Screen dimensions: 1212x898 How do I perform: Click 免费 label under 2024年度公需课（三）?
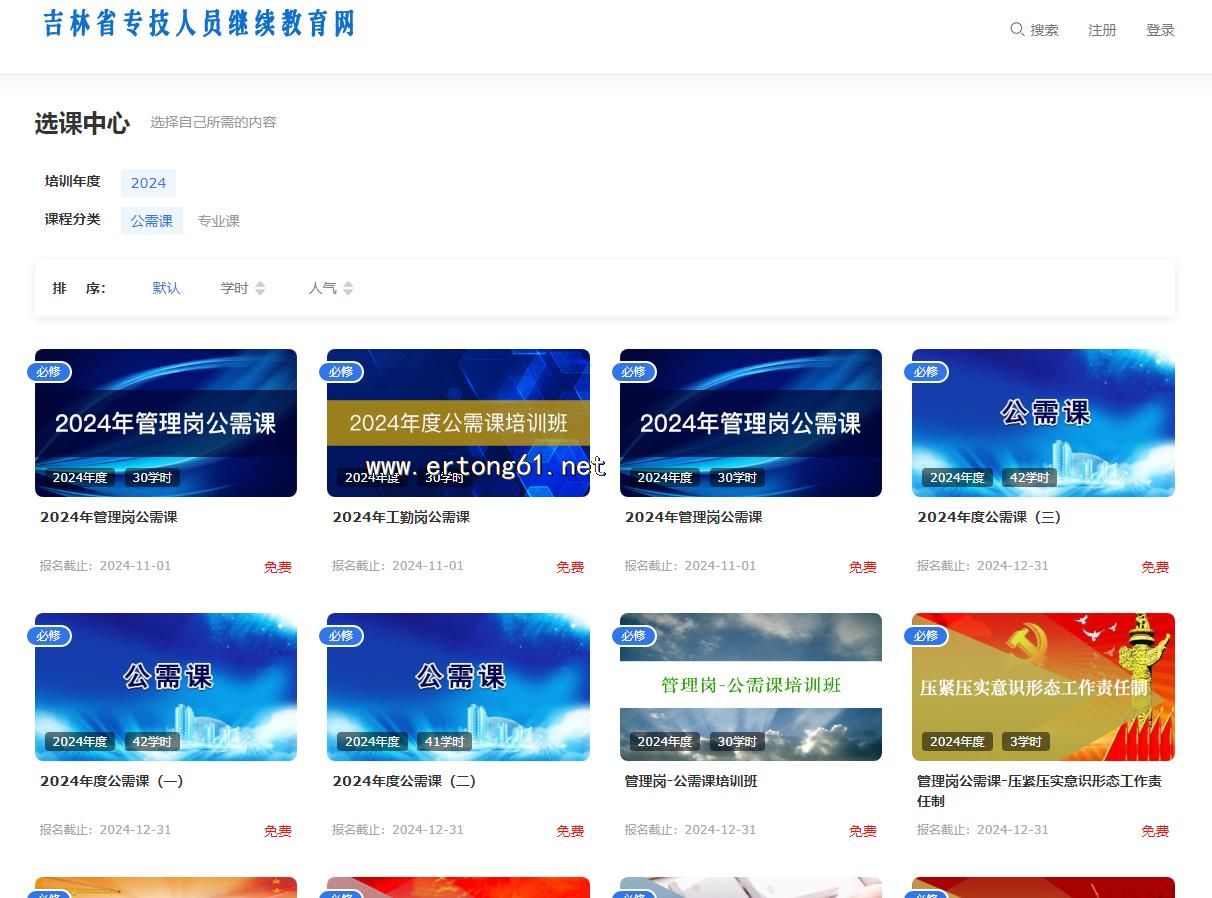1154,567
